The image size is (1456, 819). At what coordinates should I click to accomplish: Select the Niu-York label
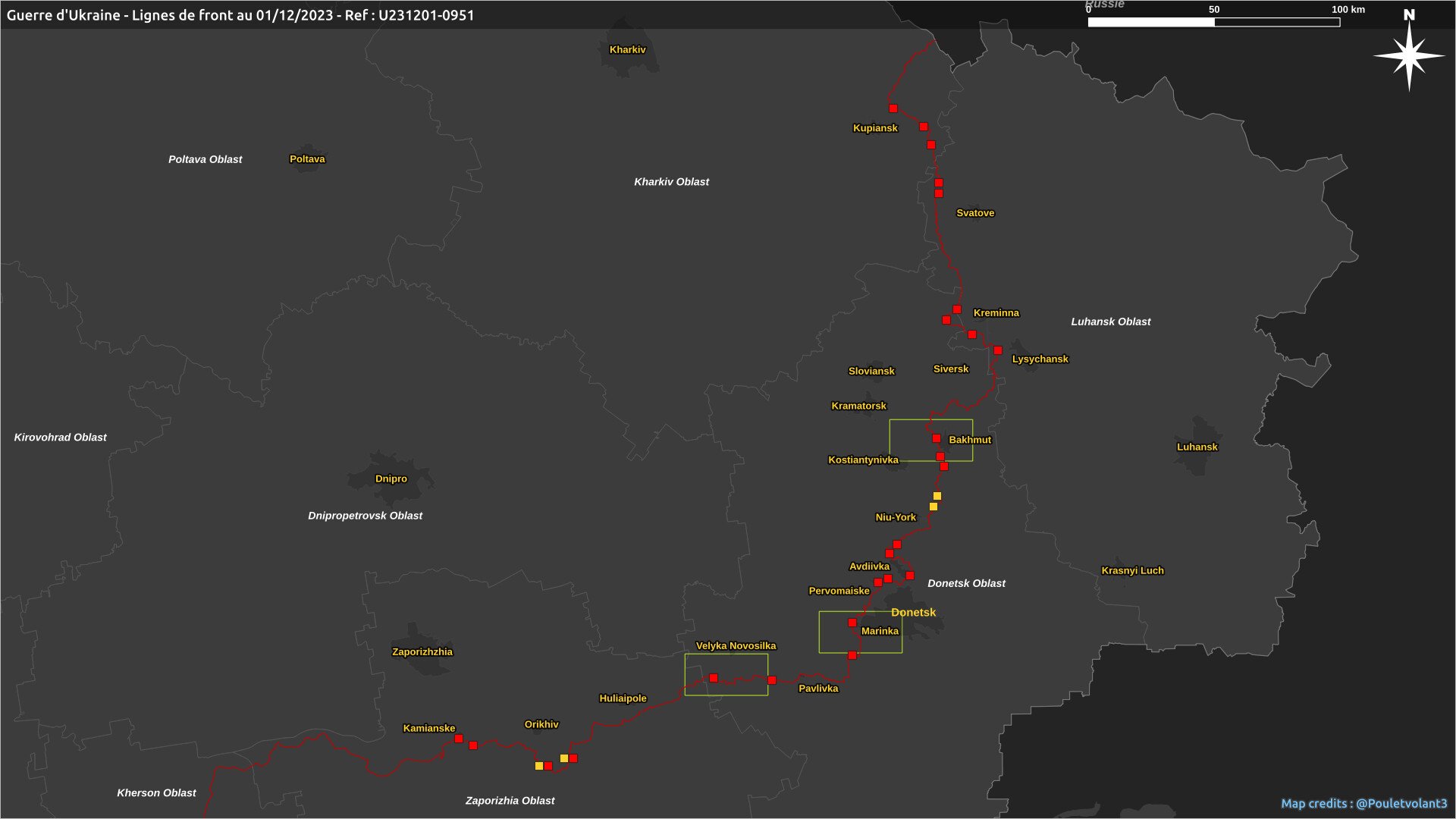(896, 518)
